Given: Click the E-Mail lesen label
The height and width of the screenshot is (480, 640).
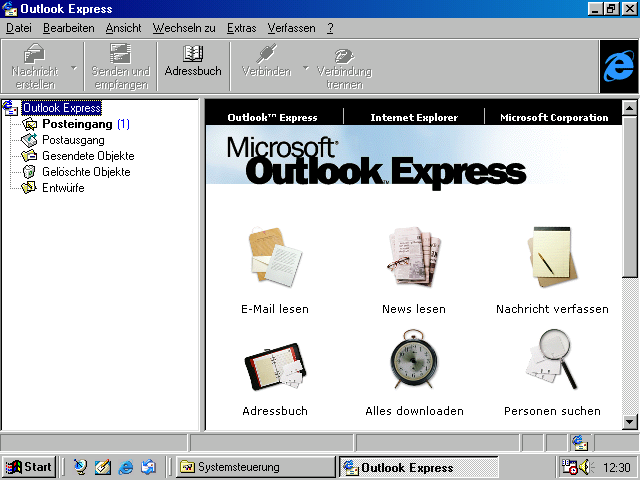Looking at the screenshot, I should pos(275,309).
